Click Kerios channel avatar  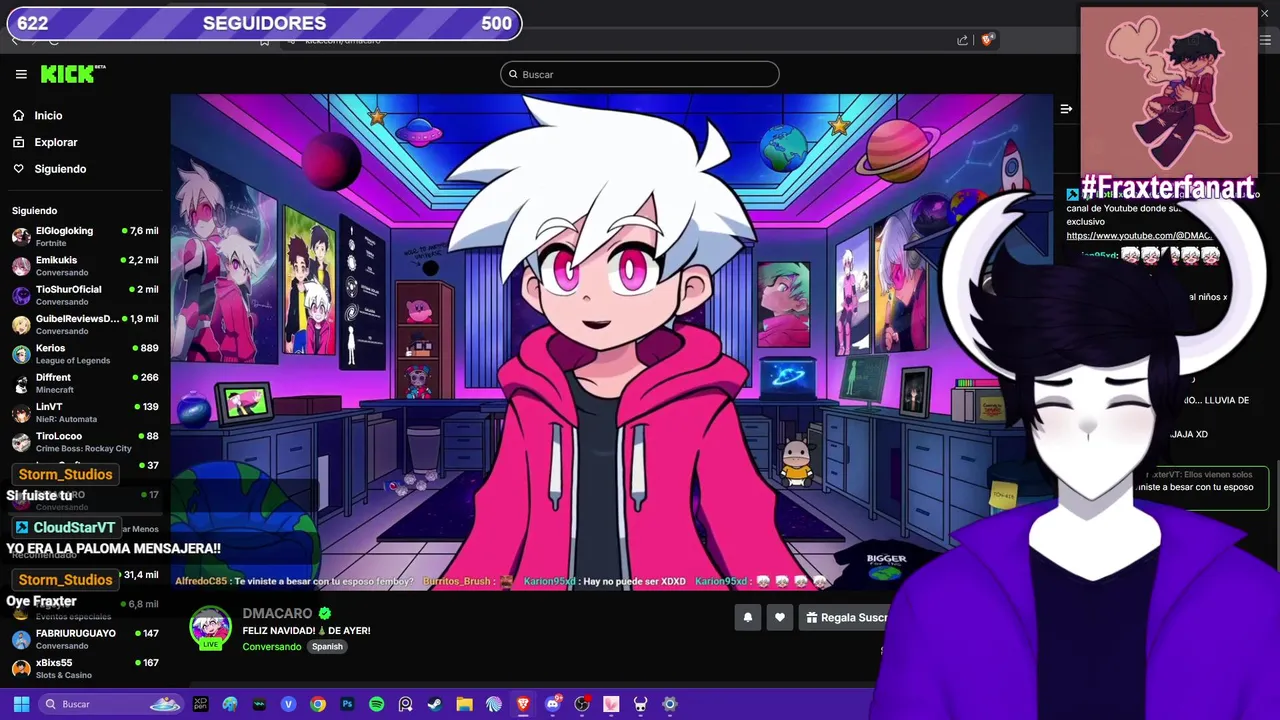[x=21, y=354]
